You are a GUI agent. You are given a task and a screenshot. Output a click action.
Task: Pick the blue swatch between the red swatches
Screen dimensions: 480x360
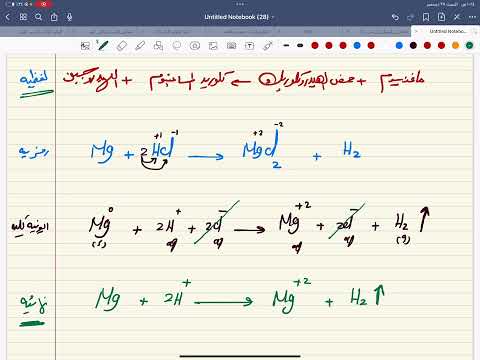(357, 45)
